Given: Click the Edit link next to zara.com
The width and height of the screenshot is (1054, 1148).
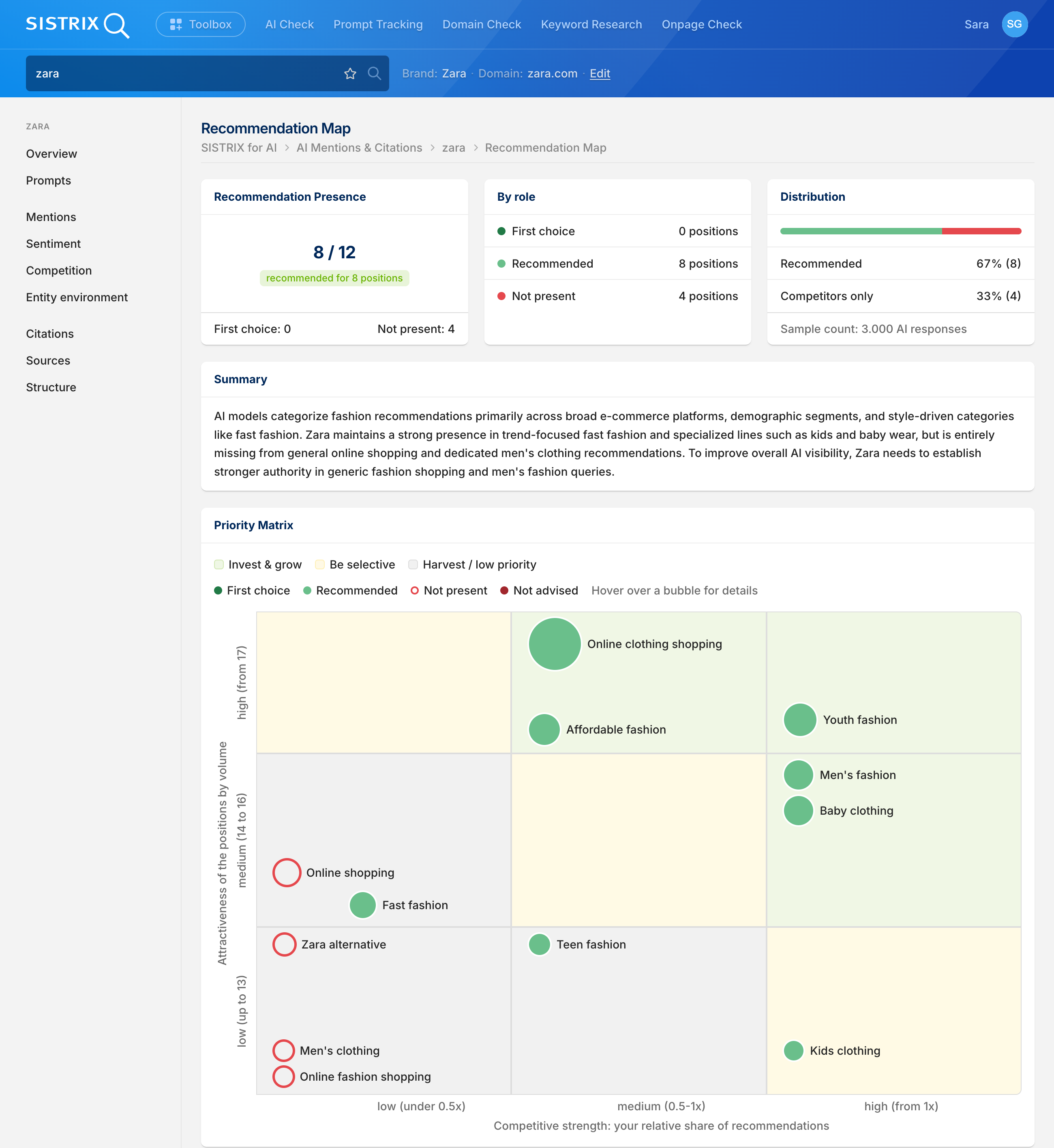Looking at the screenshot, I should pyautogui.click(x=600, y=74).
